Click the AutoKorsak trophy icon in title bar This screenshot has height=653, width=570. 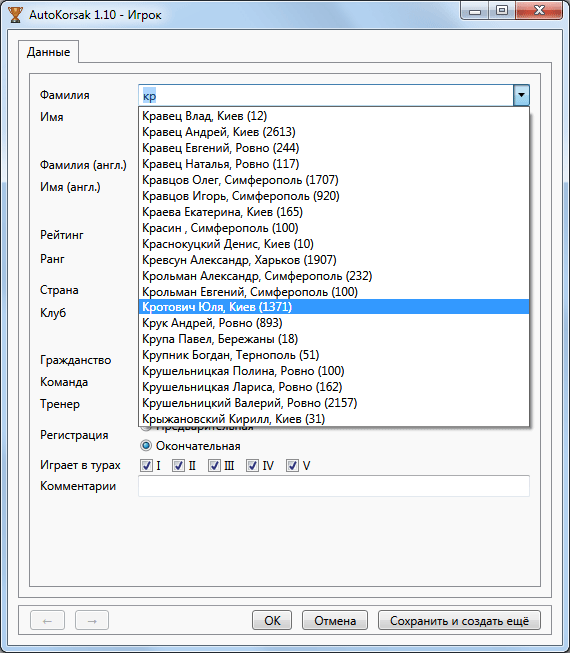point(15,15)
